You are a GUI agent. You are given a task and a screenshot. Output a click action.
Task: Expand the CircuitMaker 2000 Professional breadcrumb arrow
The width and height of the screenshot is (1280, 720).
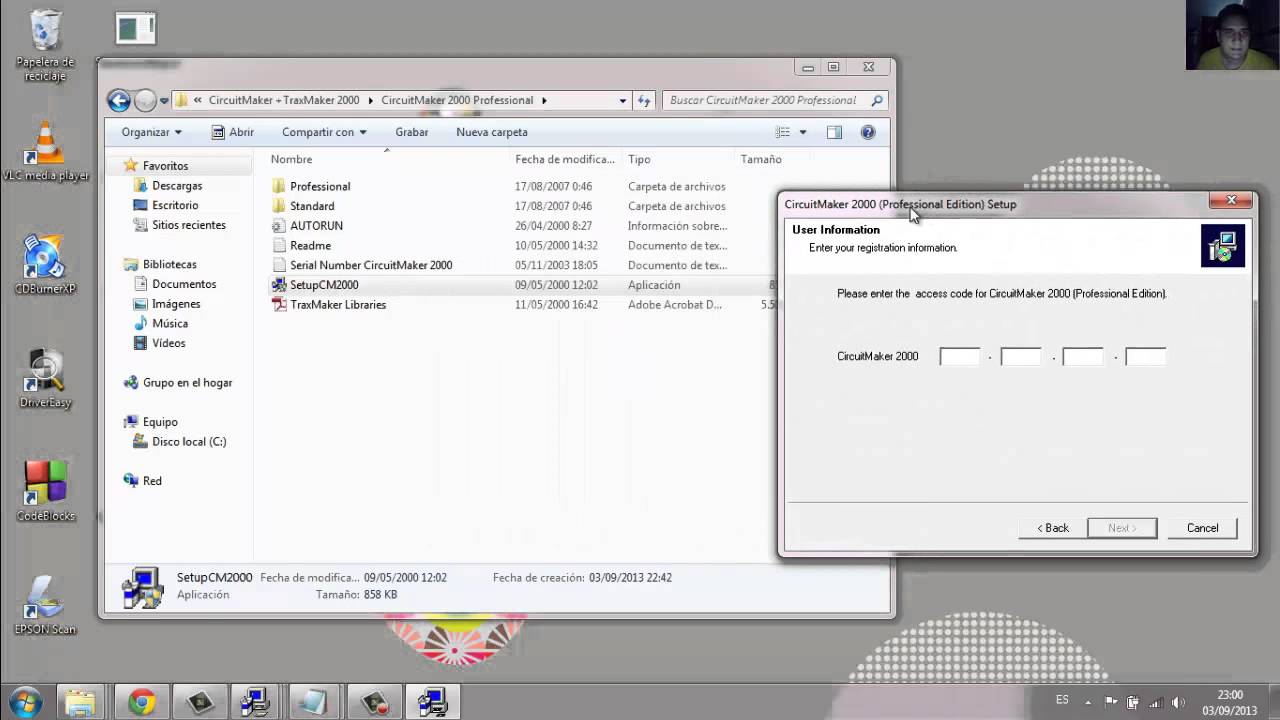(x=544, y=100)
